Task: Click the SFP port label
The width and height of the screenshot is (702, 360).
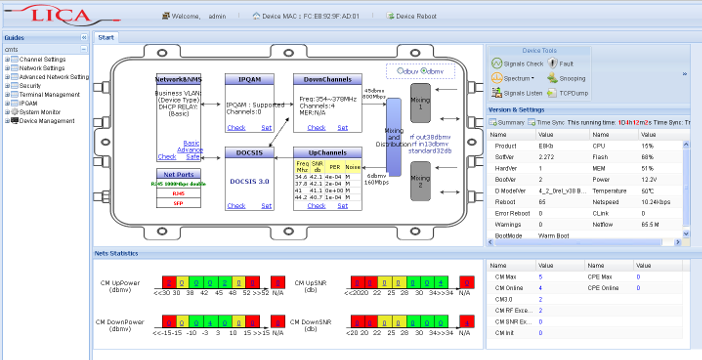Action: [179, 203]
